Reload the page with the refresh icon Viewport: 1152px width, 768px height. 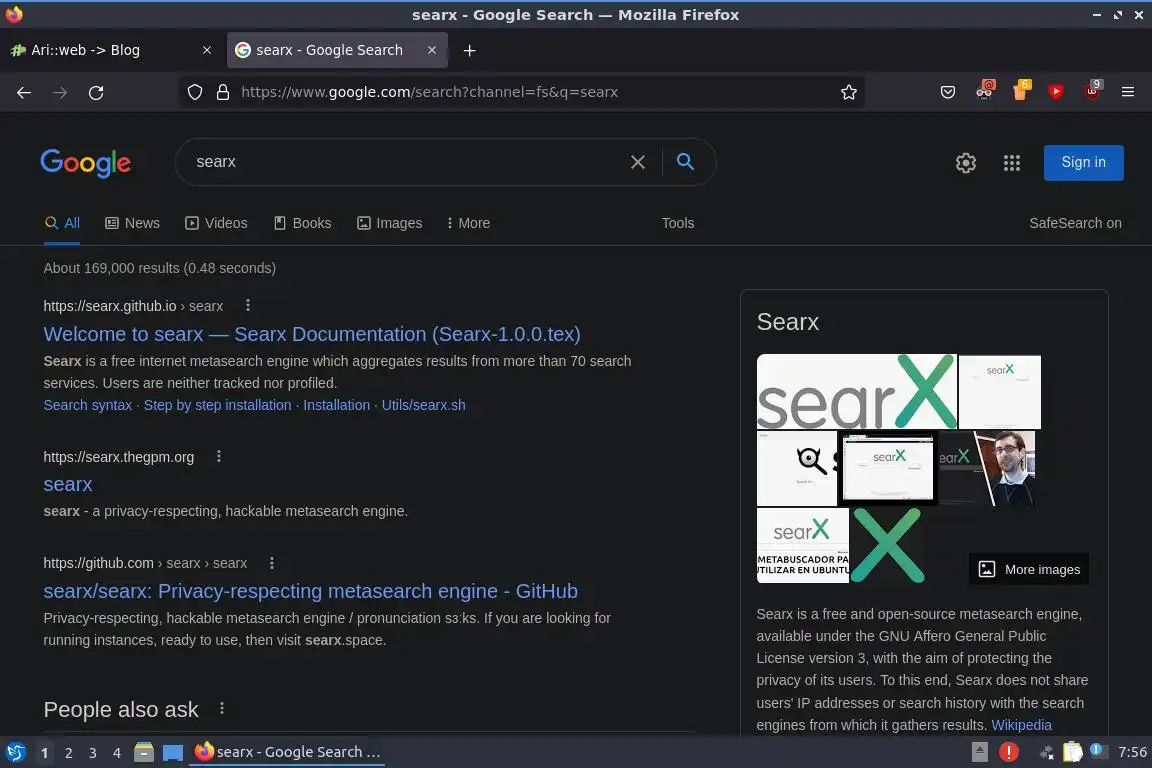(x=96, y=93)
